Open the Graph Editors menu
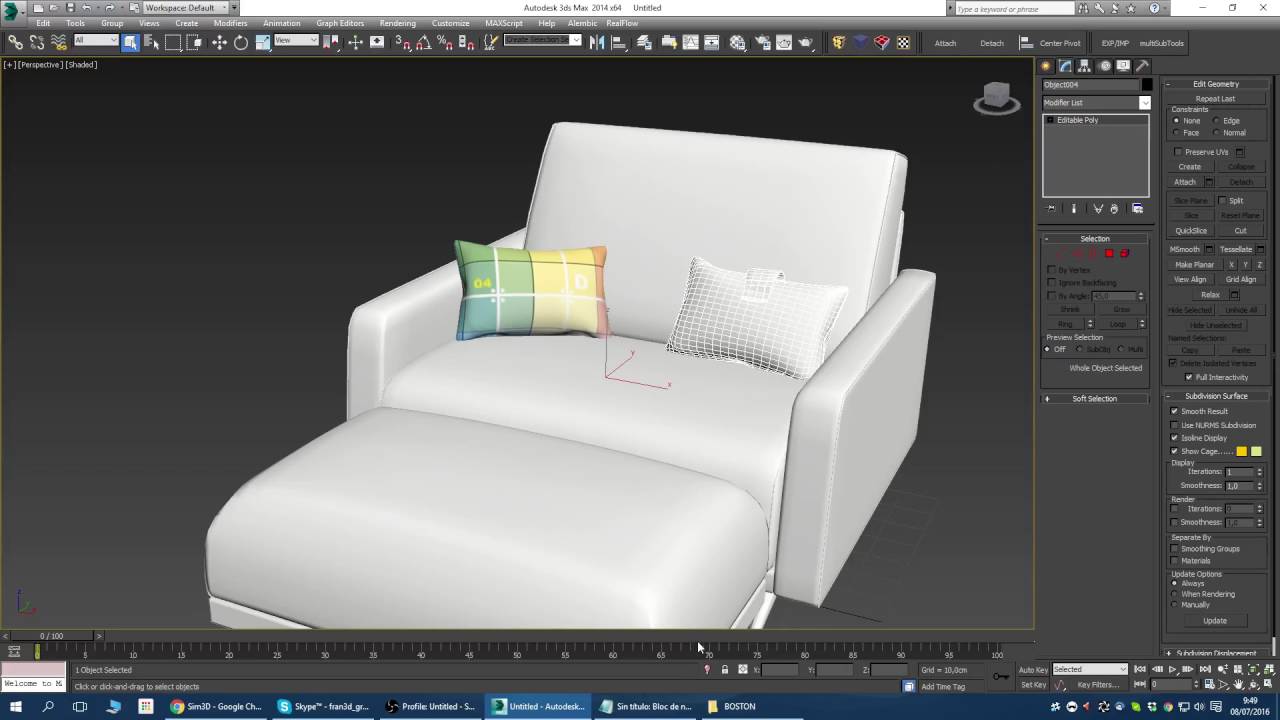 [340, 23]
